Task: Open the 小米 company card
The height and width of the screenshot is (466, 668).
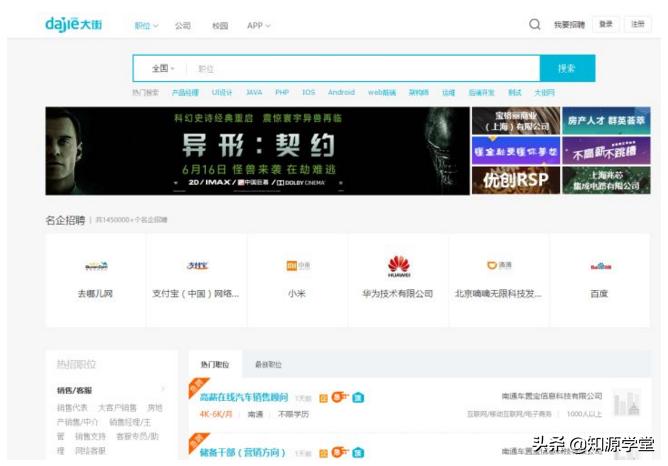Action: 297,280
